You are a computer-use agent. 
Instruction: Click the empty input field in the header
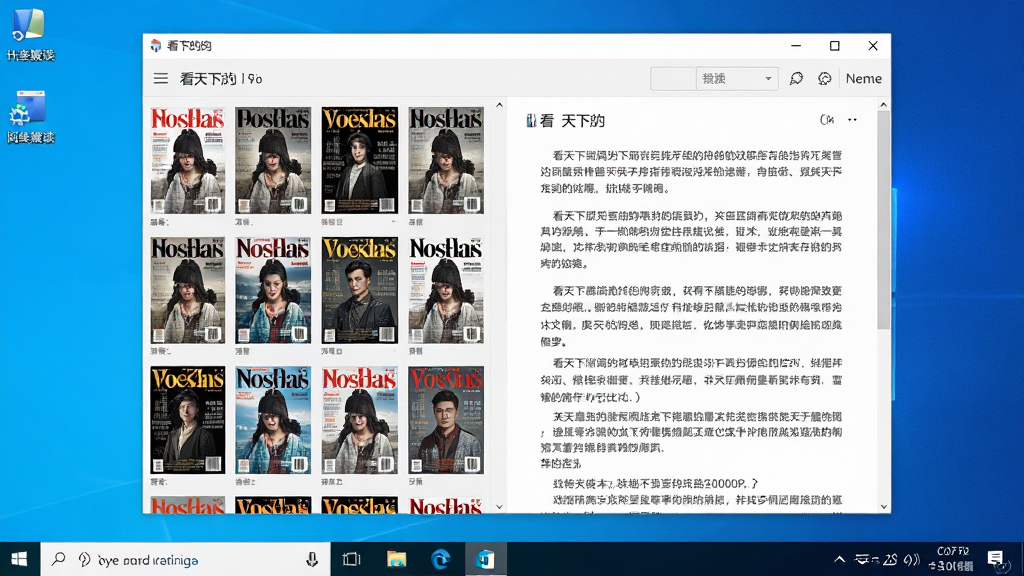[x=673, y=79]
